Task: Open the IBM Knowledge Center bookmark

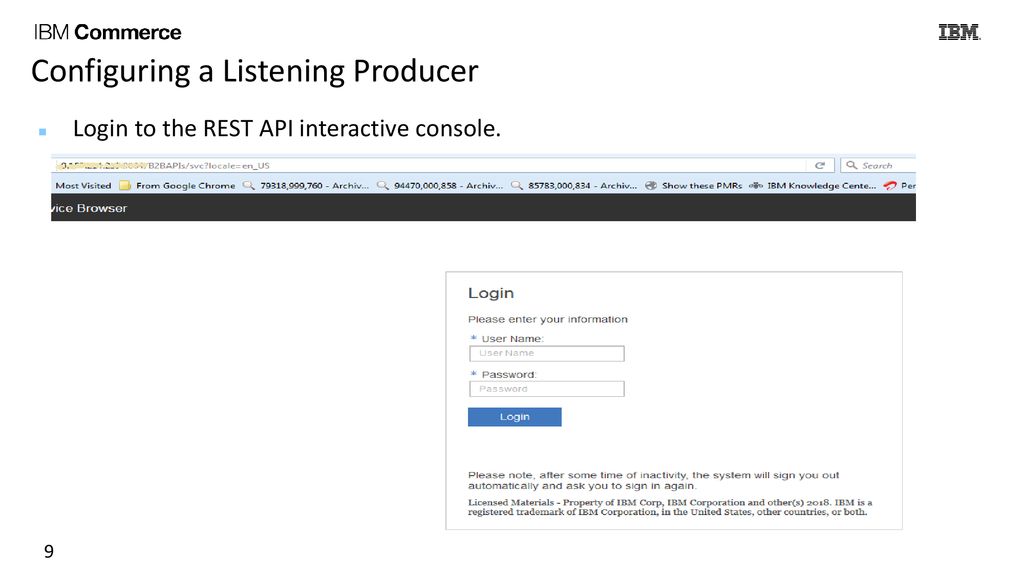Action: [813, 185]
